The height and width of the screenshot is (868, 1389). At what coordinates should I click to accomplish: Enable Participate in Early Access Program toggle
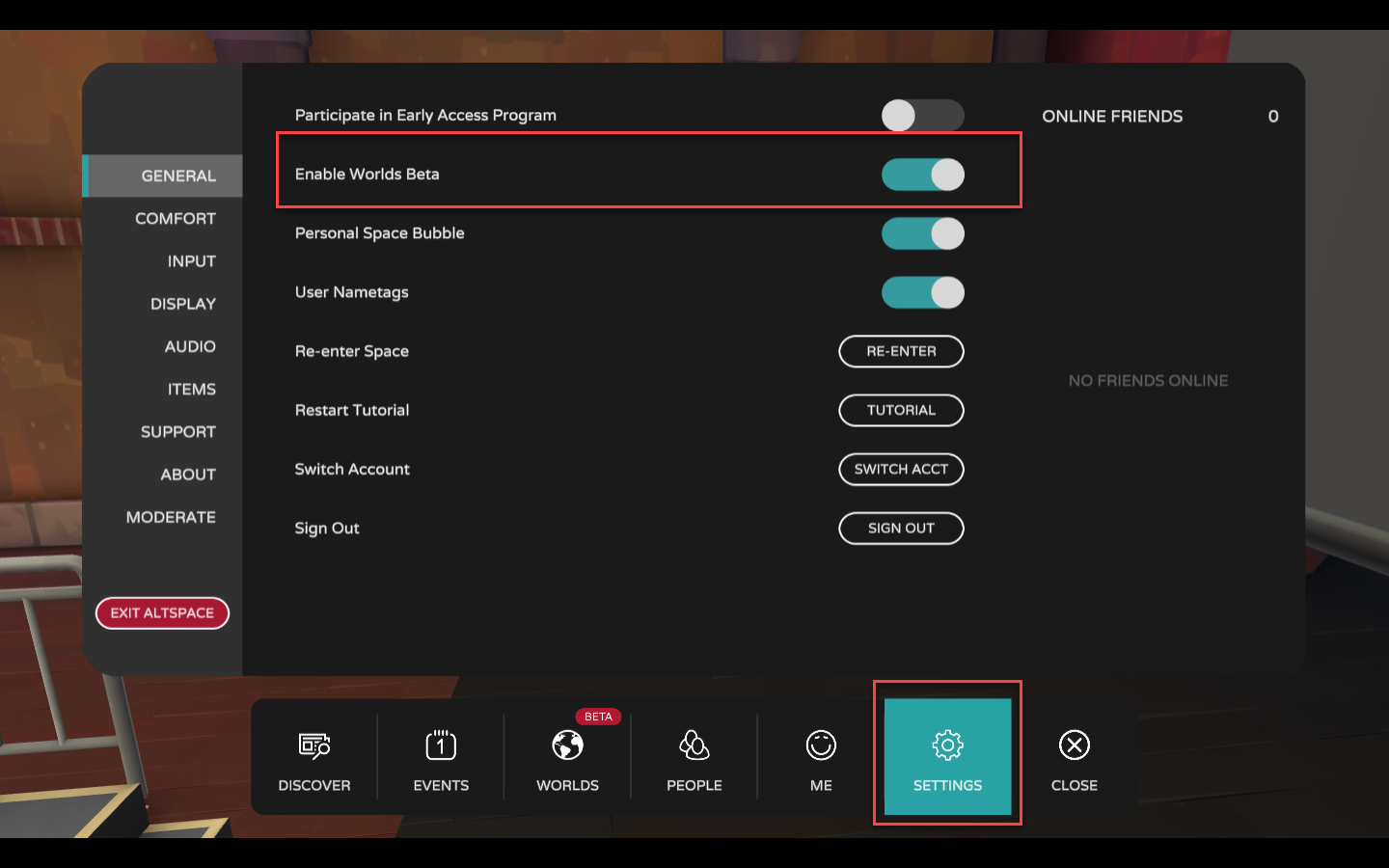pyautogui.click(x=922, y=116)
